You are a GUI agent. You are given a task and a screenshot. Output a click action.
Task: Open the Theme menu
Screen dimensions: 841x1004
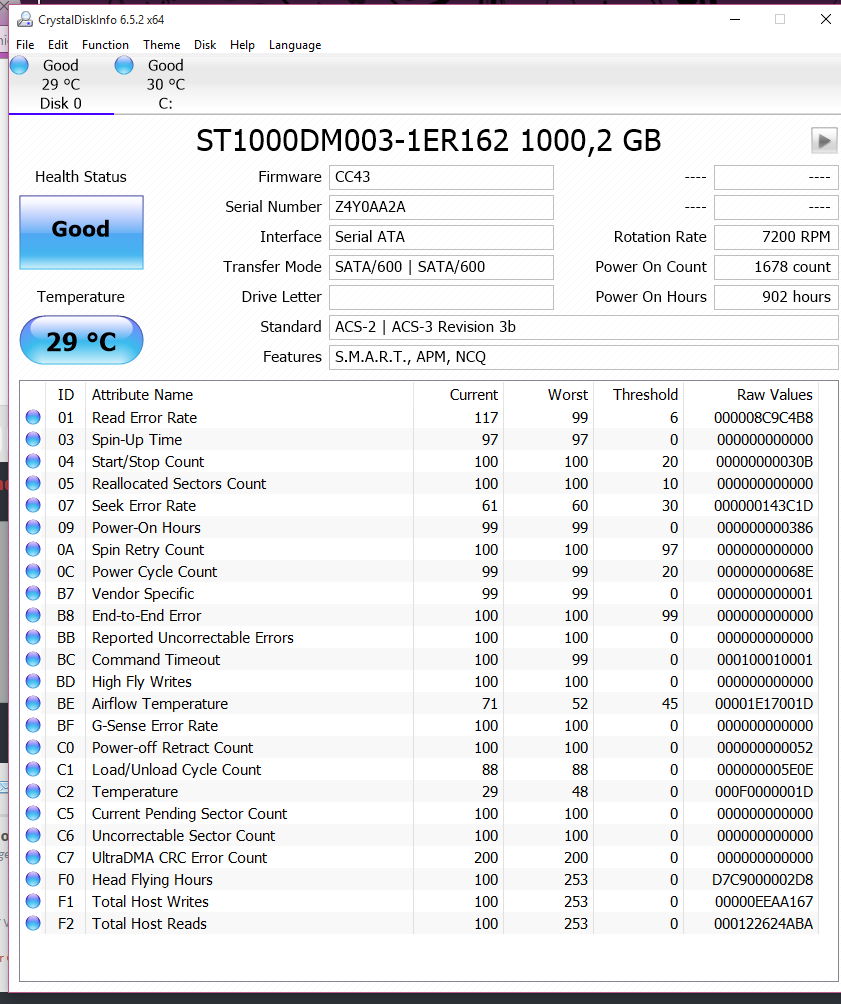tap(161, 45)
